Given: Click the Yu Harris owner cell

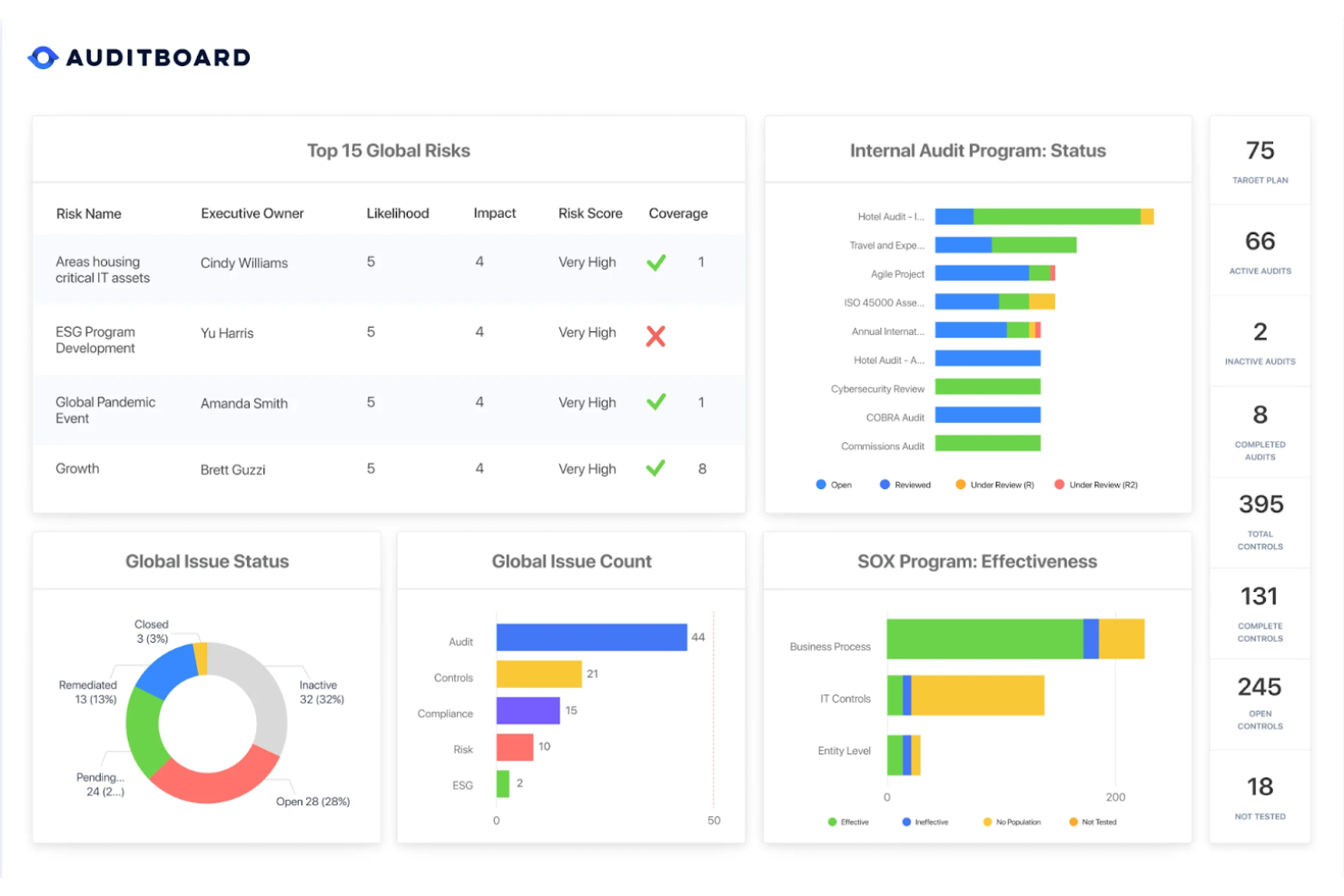Looking at the screenshot, I should tap(227, 333).
